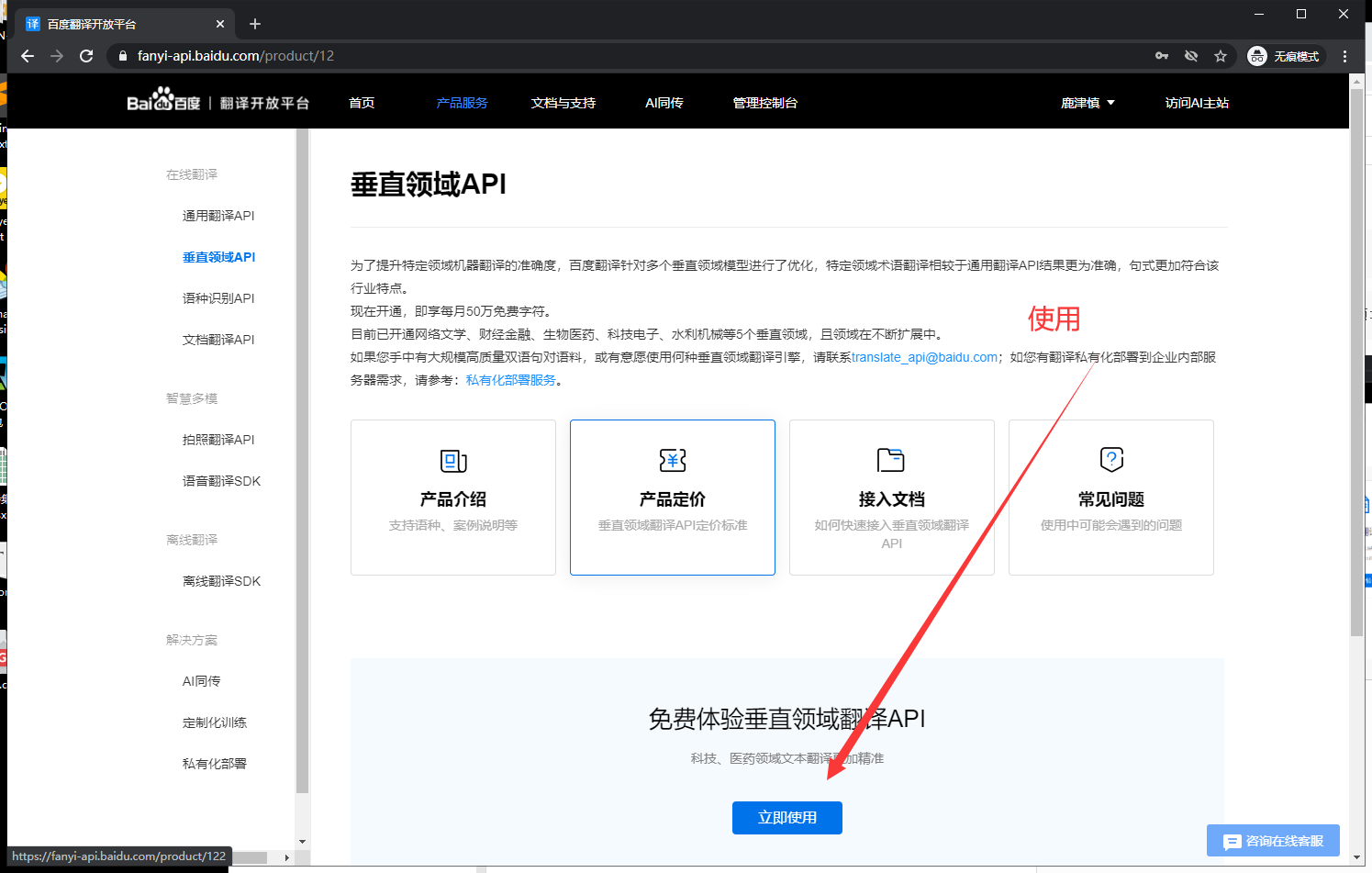Close the 百度翻译开放平台 tab
Image resolution: width=1372 pixels, height=873 pixels.
pyautogui.click(x=220, y=24)
